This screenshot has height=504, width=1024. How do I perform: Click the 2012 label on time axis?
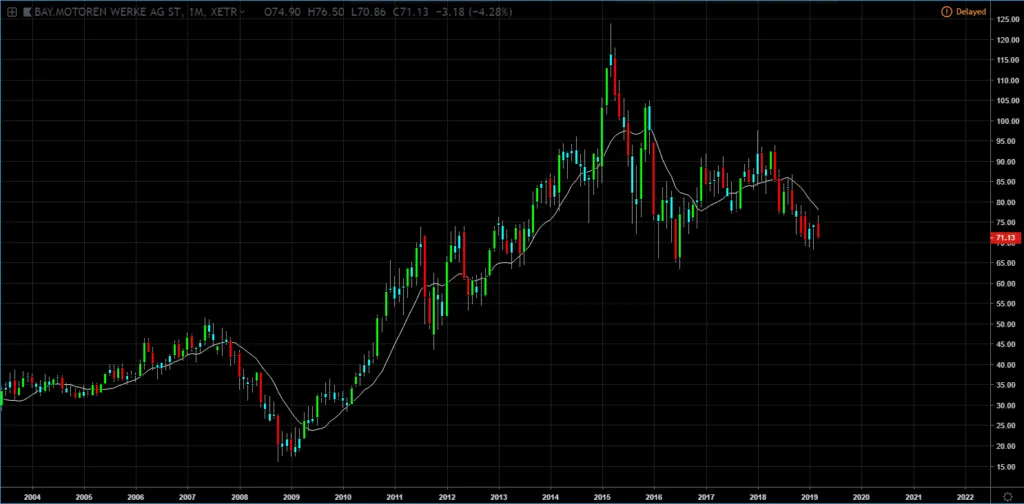tap(447, 496)
